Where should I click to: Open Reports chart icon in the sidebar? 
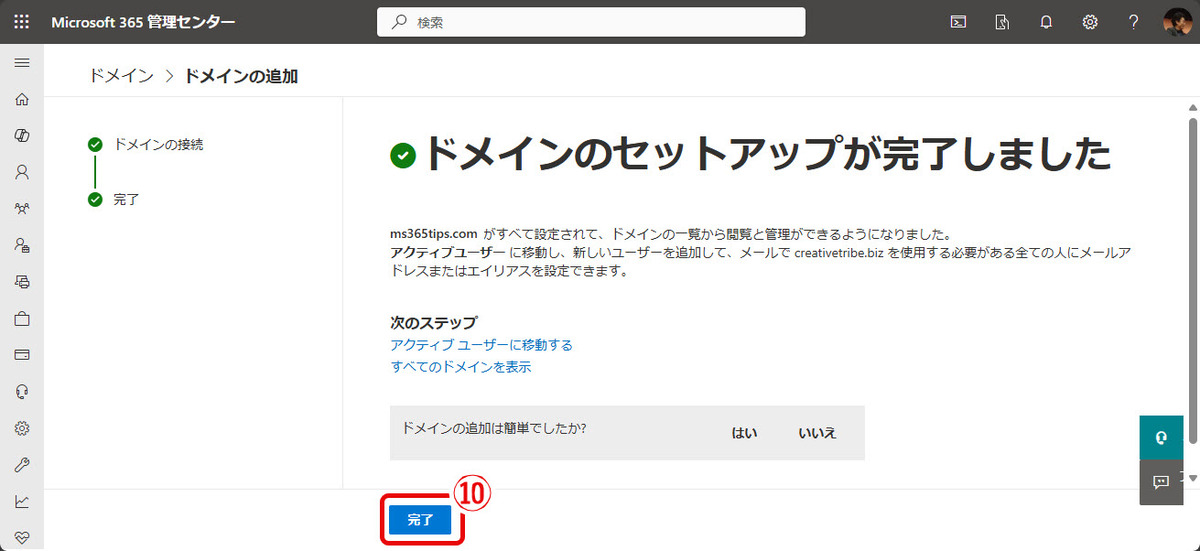[x=22, y=501]
